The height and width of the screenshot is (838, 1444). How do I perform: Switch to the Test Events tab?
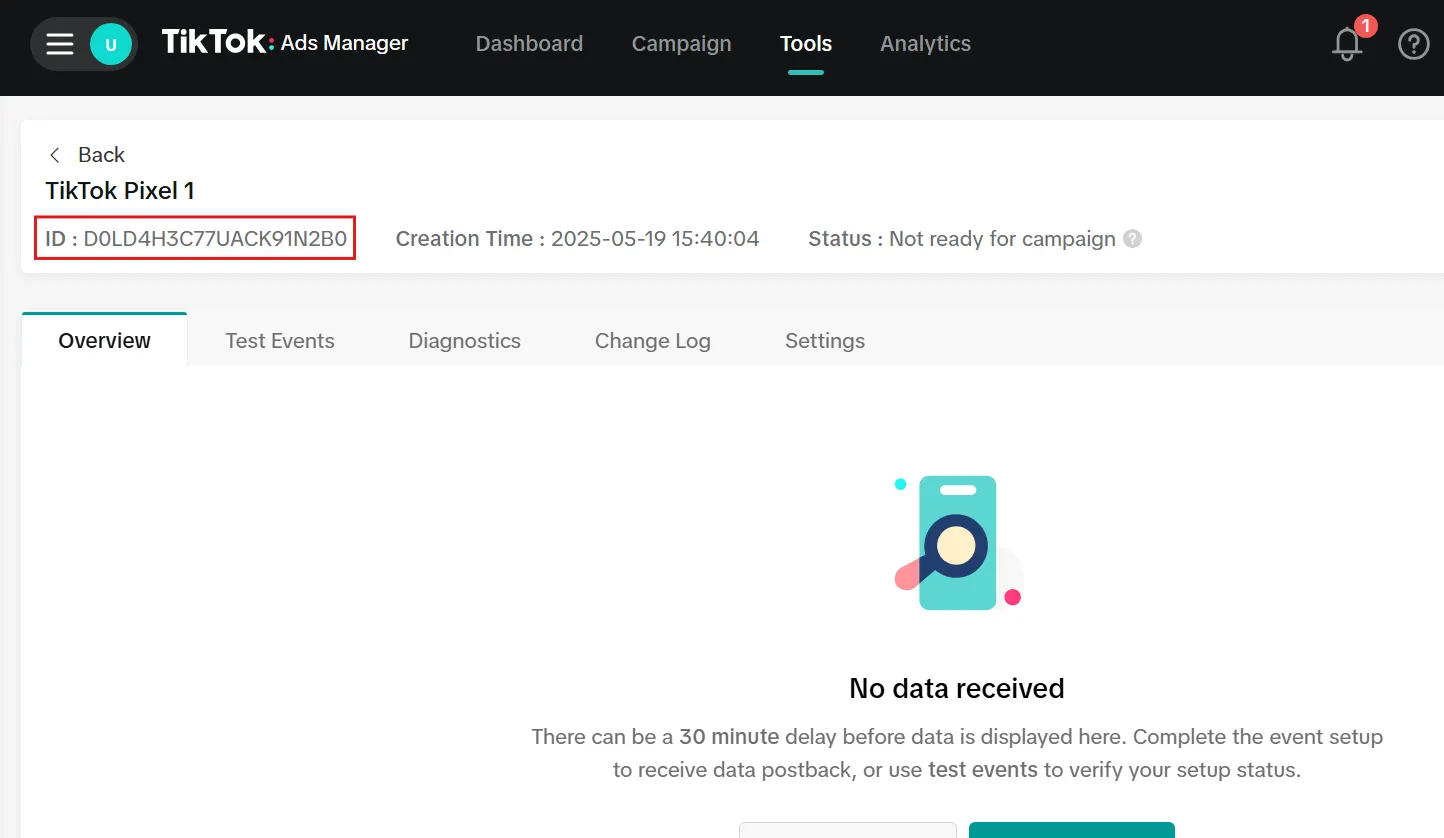click(x=280, y=340)
